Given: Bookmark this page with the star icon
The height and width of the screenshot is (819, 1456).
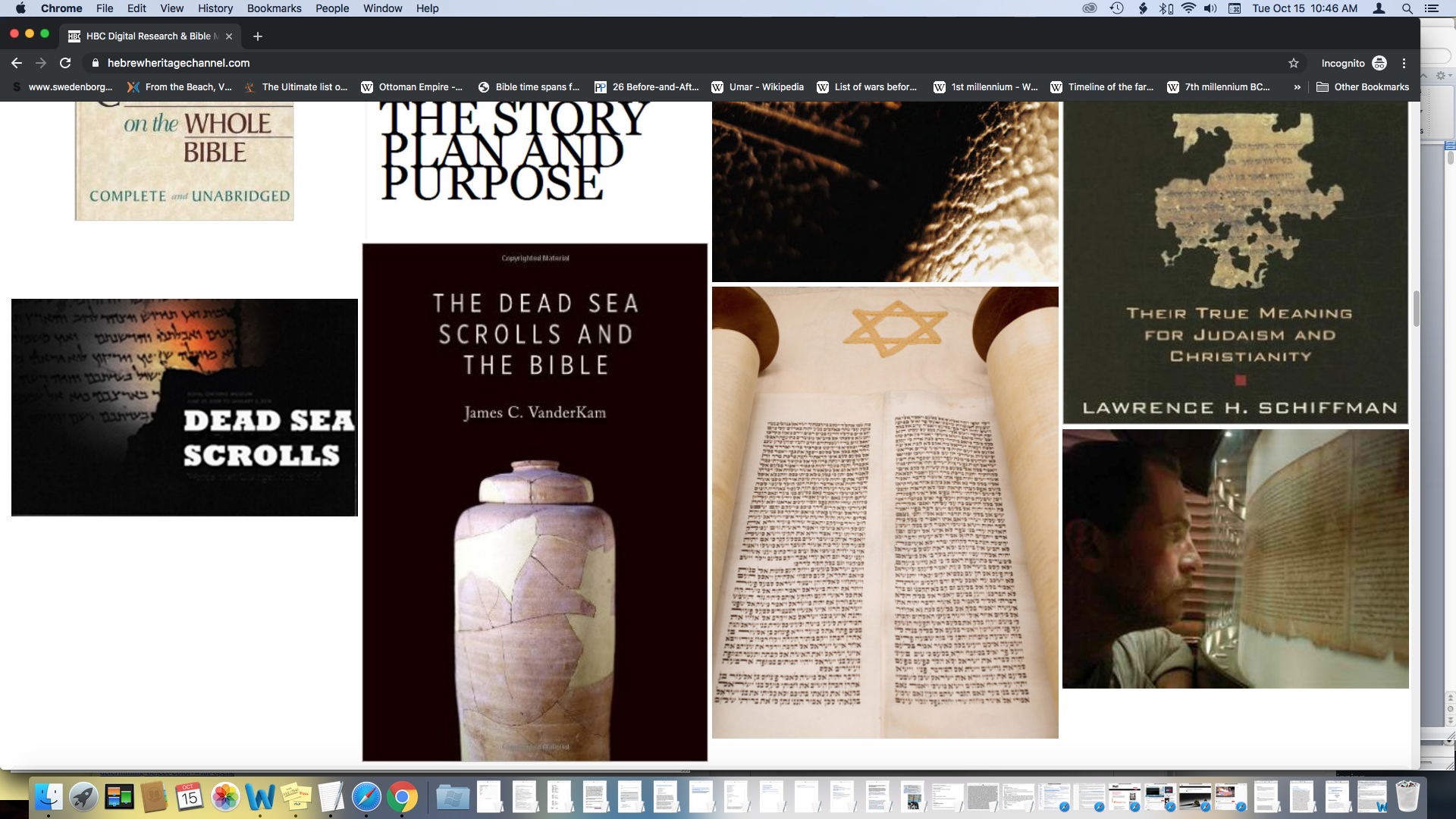Looking at the screenshot, I should tap(1294, 63).
